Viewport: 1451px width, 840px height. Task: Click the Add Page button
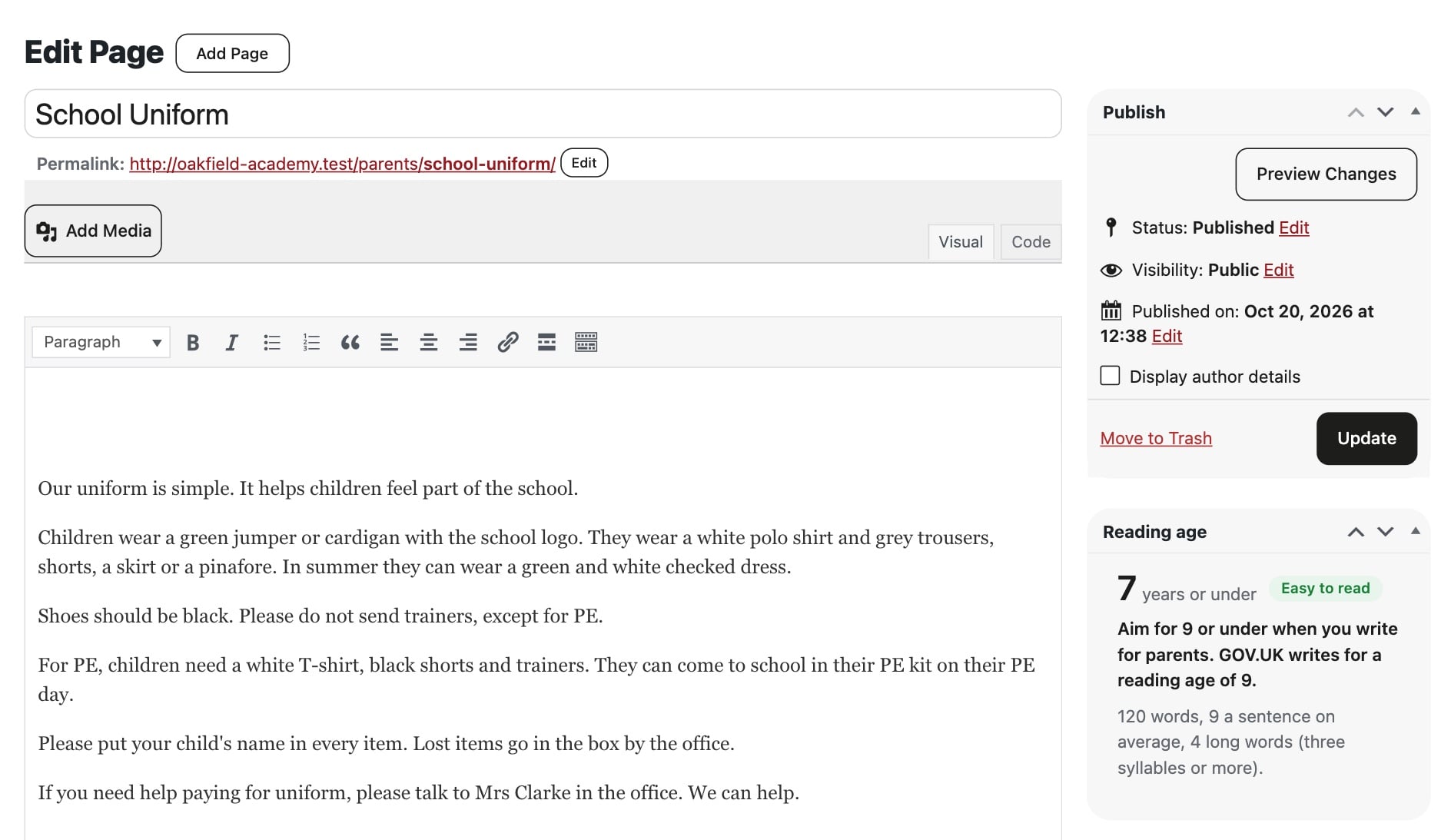pyautogui.click(x=232, y=53)
